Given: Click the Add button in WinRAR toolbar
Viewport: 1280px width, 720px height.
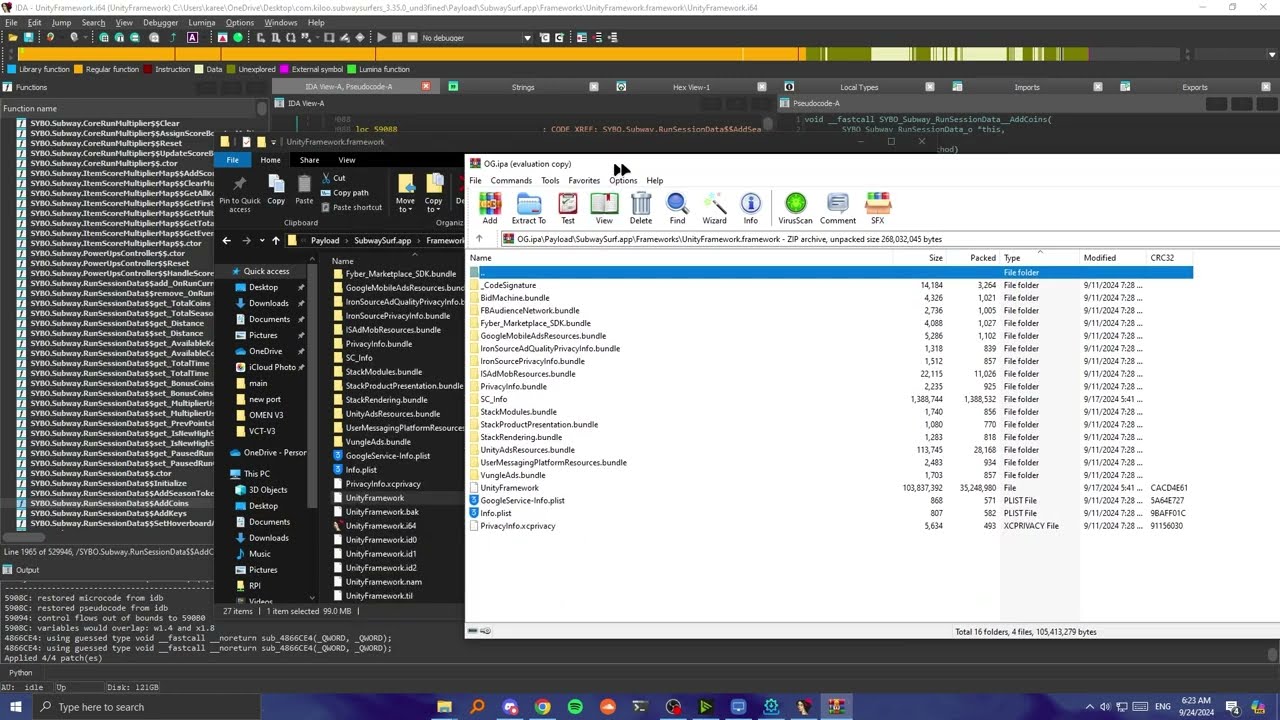Looking at the screenshot, I should point(489,208).
